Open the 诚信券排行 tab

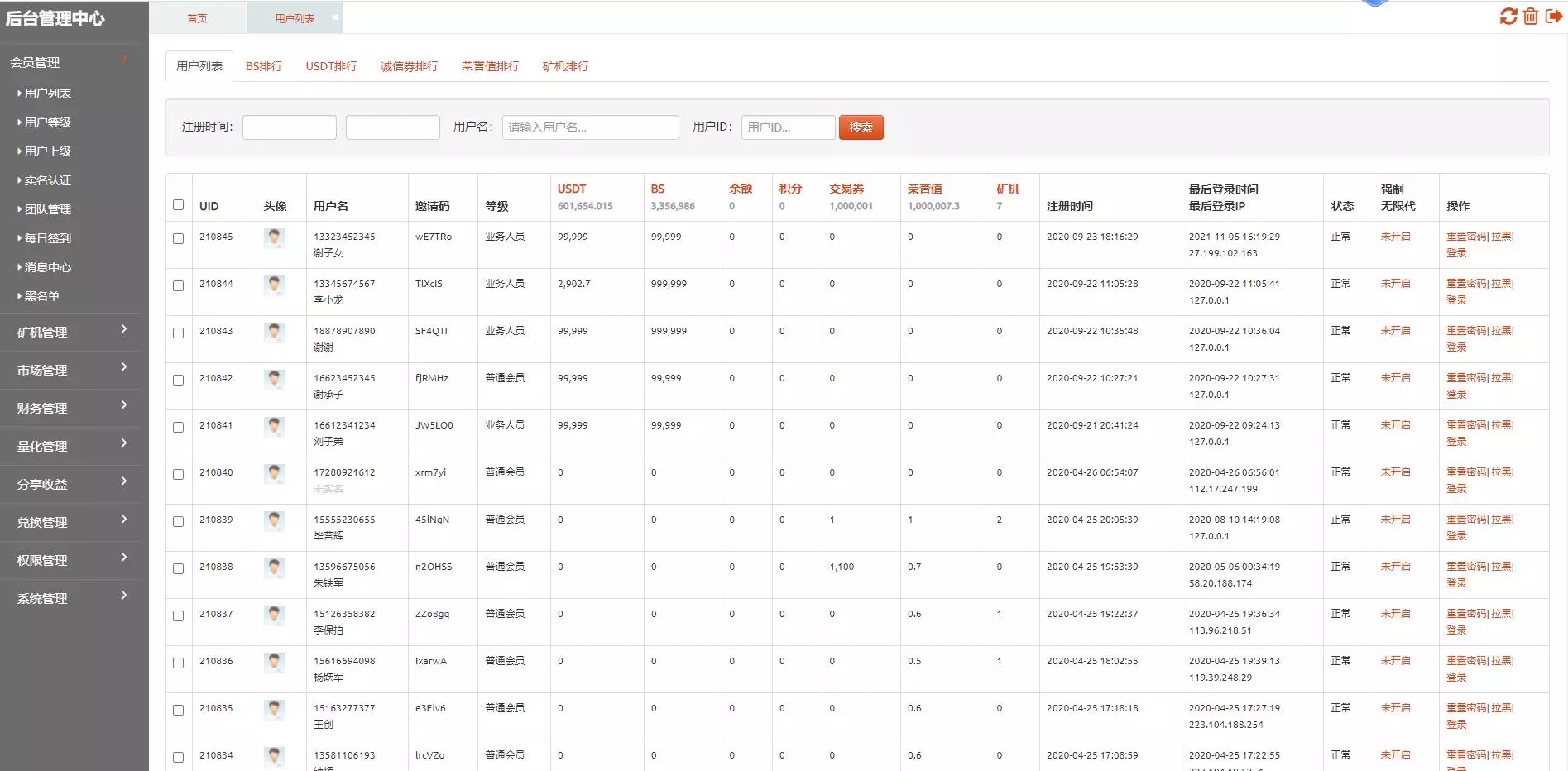click(x=409, y=66)
